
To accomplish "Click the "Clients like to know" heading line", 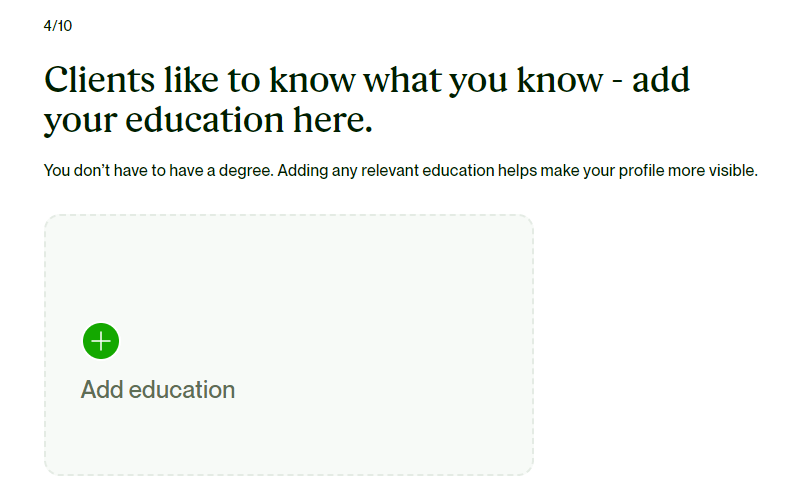I will [x=367, y=80].
